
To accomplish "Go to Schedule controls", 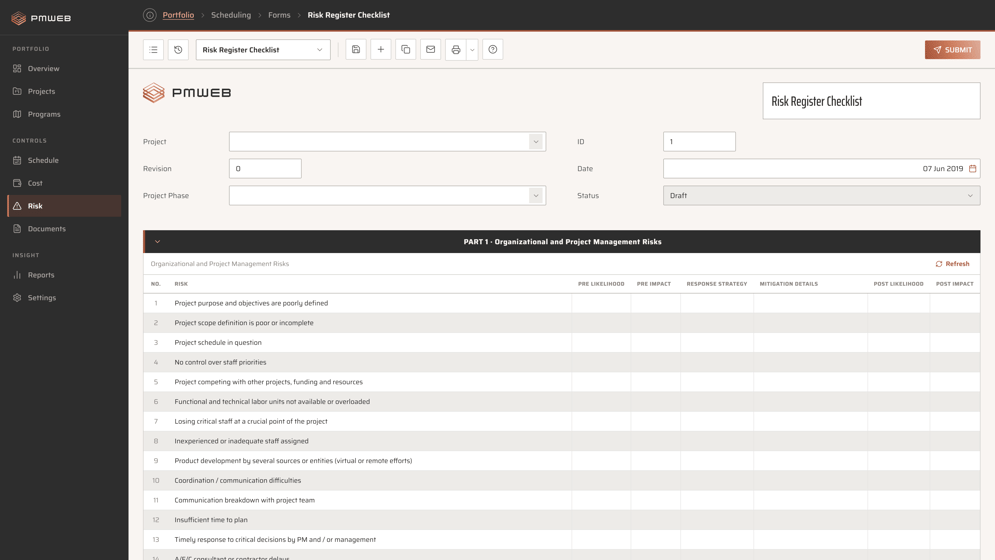I will click(43, 161).
